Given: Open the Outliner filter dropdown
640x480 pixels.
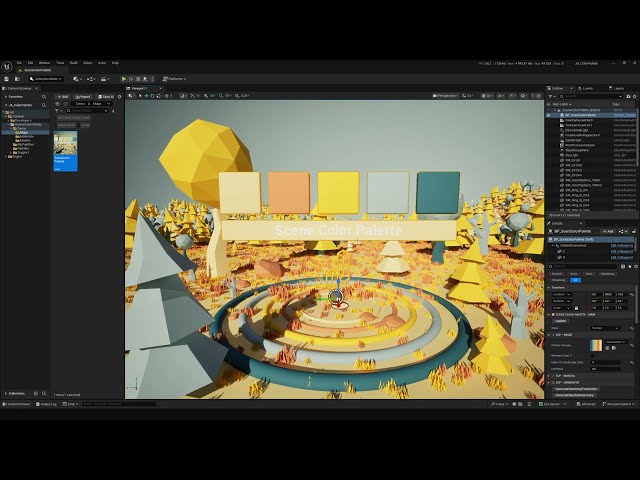Looking at the screenshot, I should (x=551, y=96).
